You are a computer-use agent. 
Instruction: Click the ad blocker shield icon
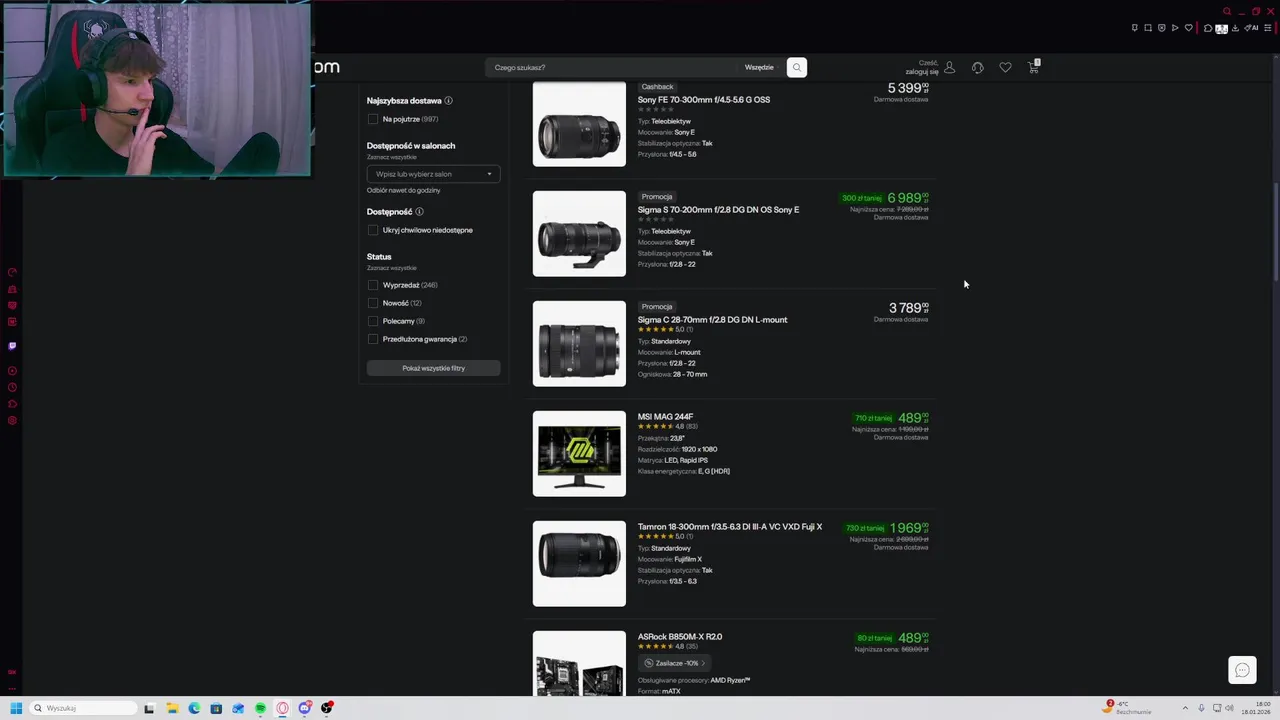pos(1162,28)
